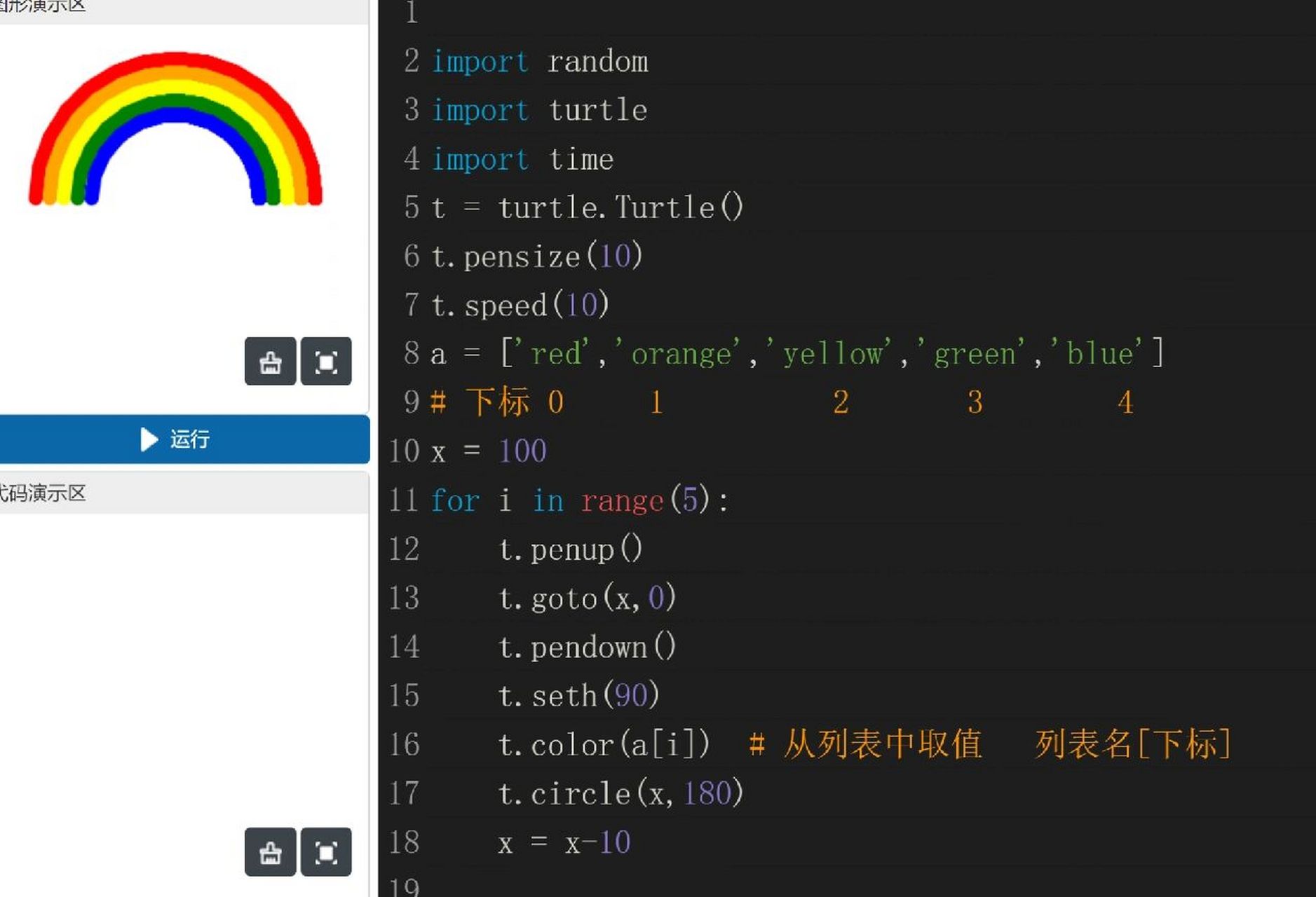Screen dimensions: 1316x897
Task: Click the 'red' string in list
Action: pos(554,353)
